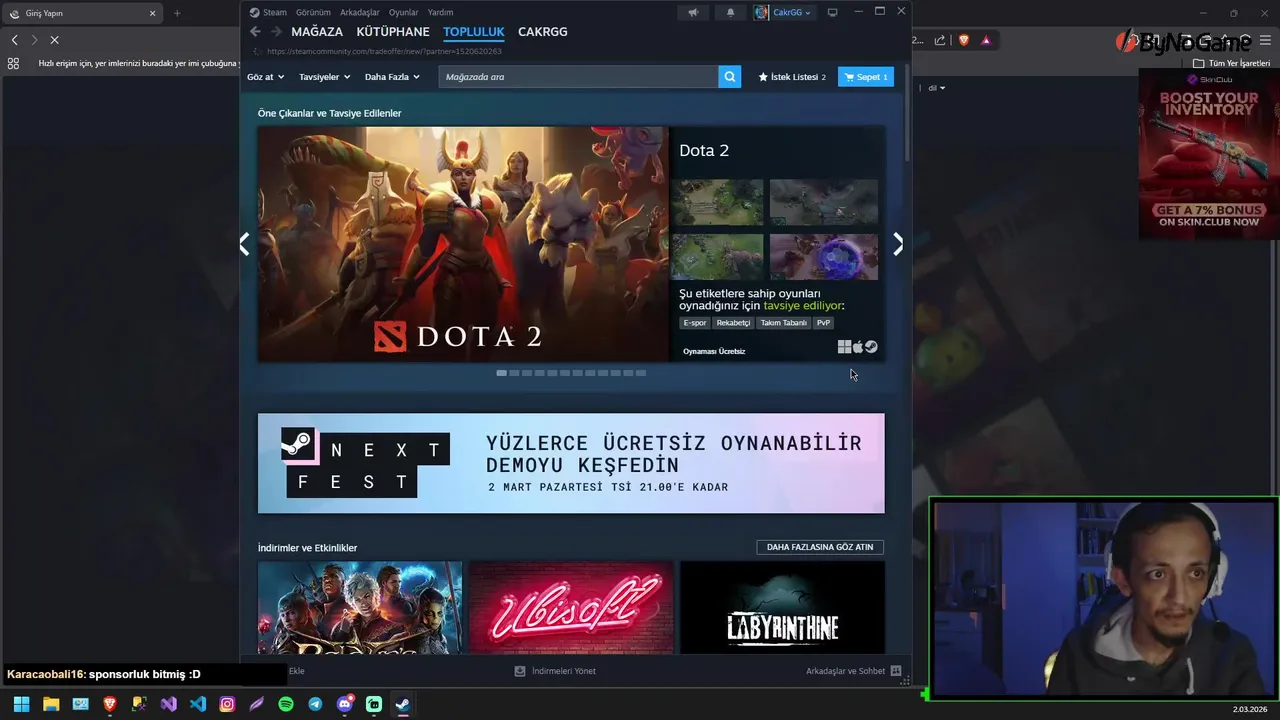Viewport: 1280px width, 720px height.
Task: Switch to MAĞAZA tab
Action: 317,32
